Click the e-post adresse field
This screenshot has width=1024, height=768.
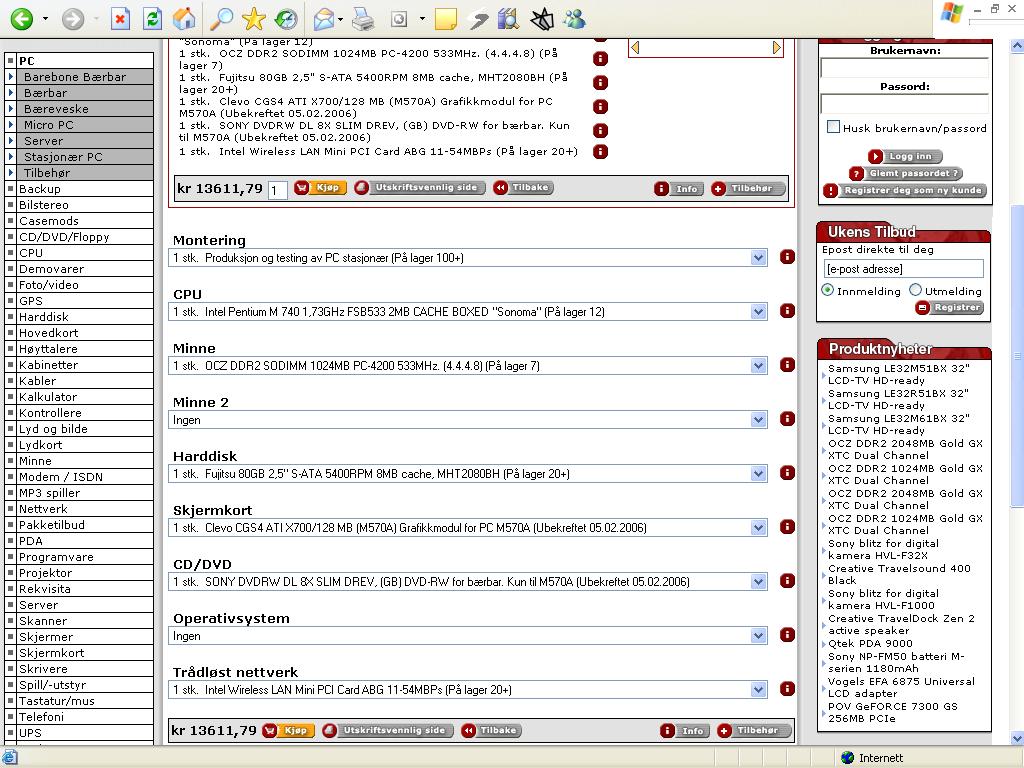(x=904, y=268)
